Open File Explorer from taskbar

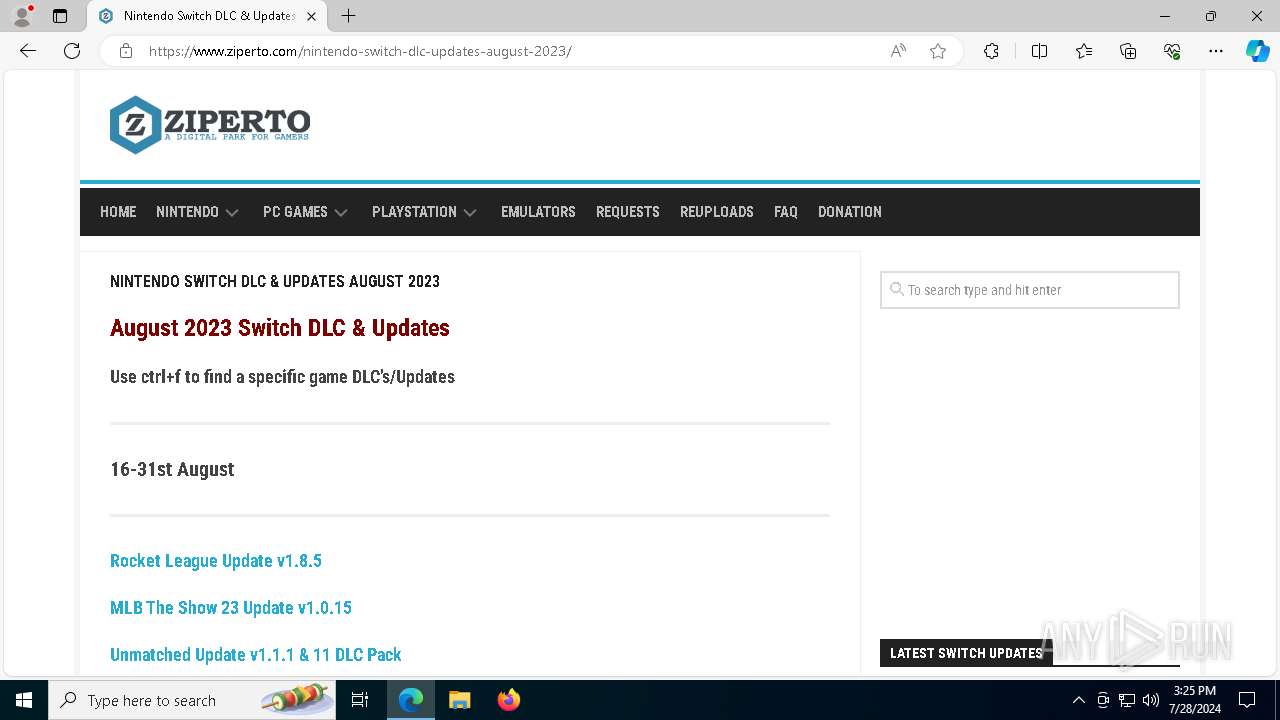tap(460, 700)
